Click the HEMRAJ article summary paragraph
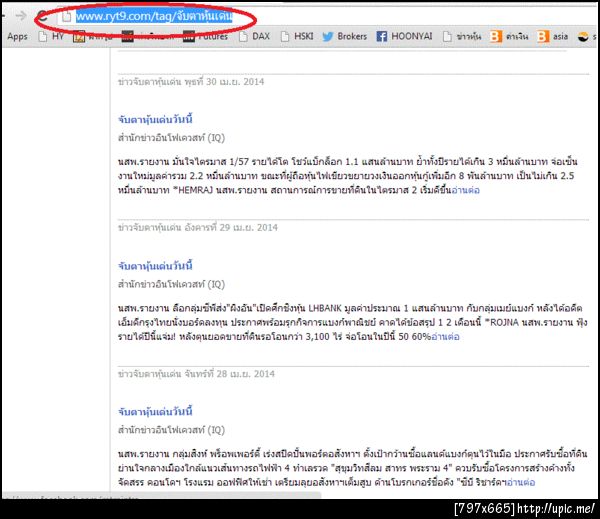Image resolution: width=600 pixels, height=519 pixels. 347,176
